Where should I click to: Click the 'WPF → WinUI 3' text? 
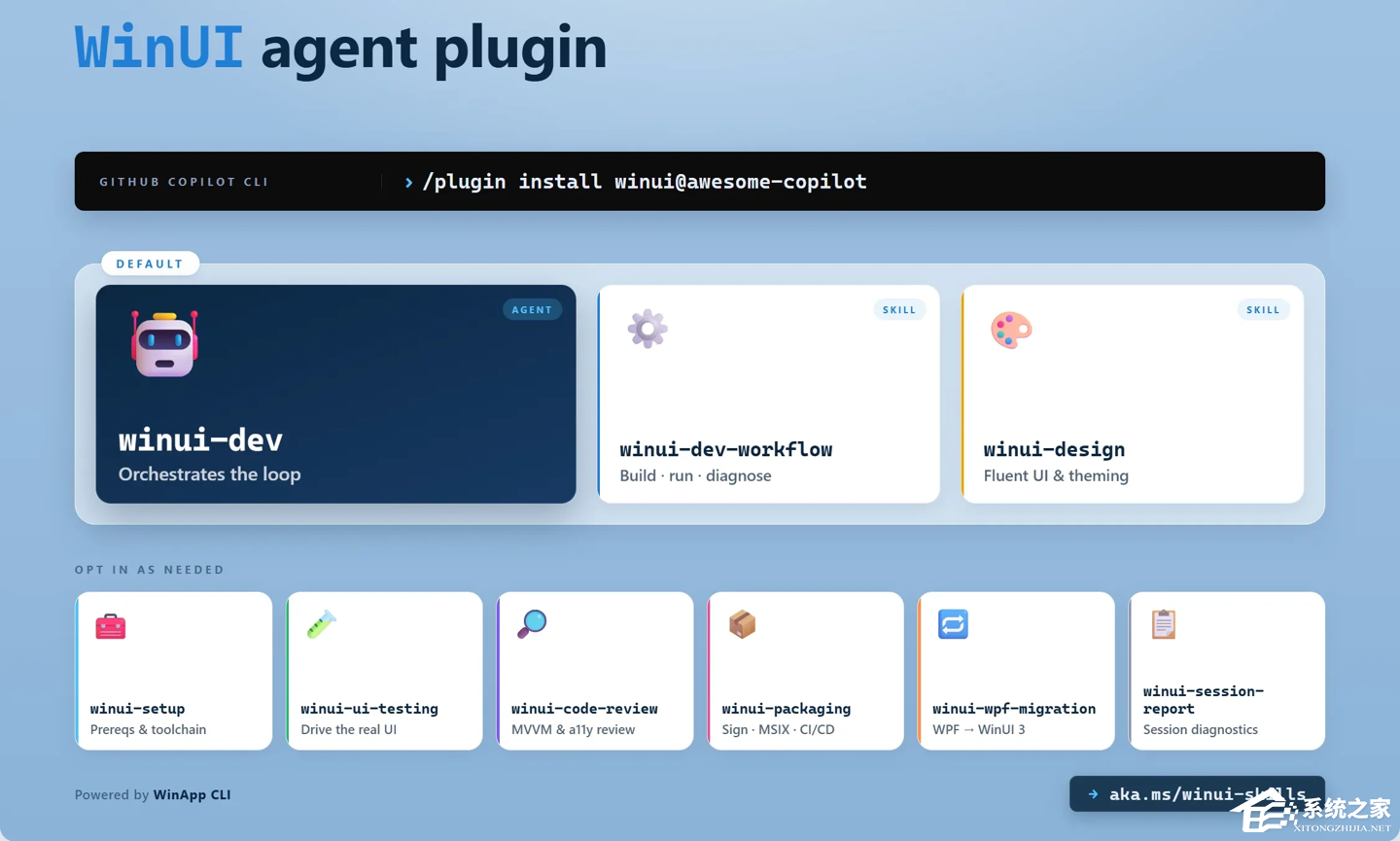[978, 729]
